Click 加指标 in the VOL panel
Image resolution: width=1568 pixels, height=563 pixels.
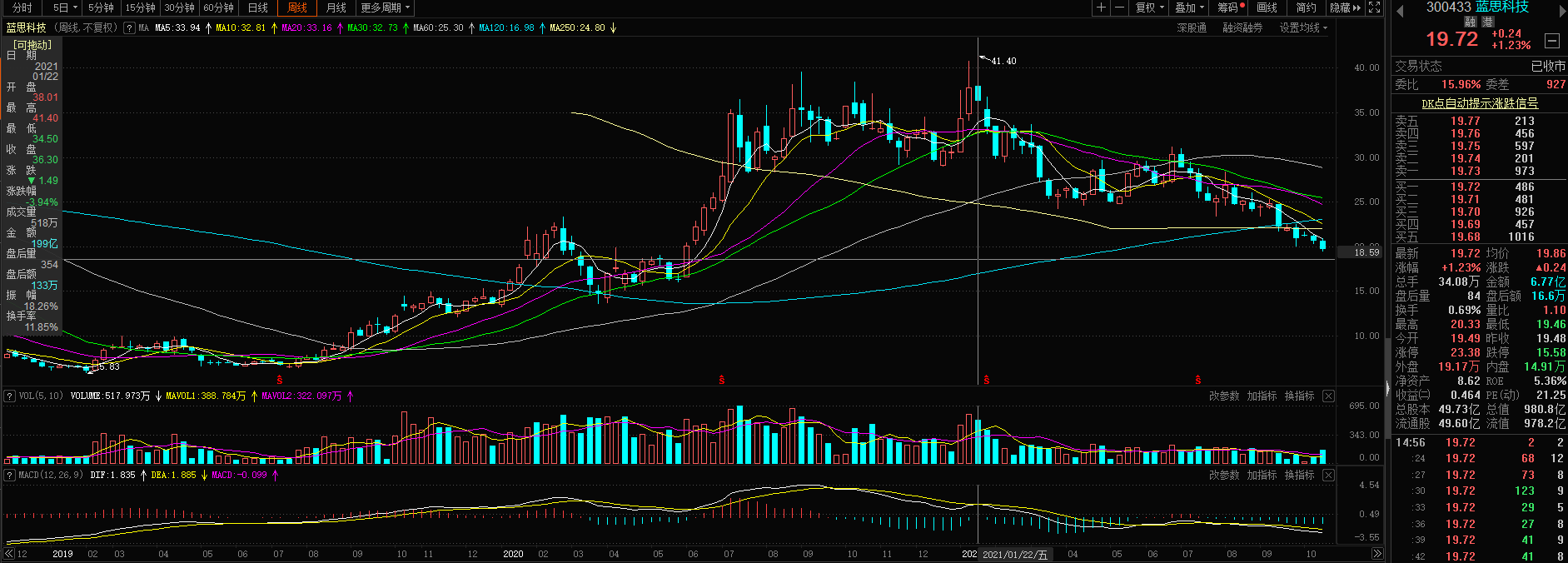pos(1262,396)
